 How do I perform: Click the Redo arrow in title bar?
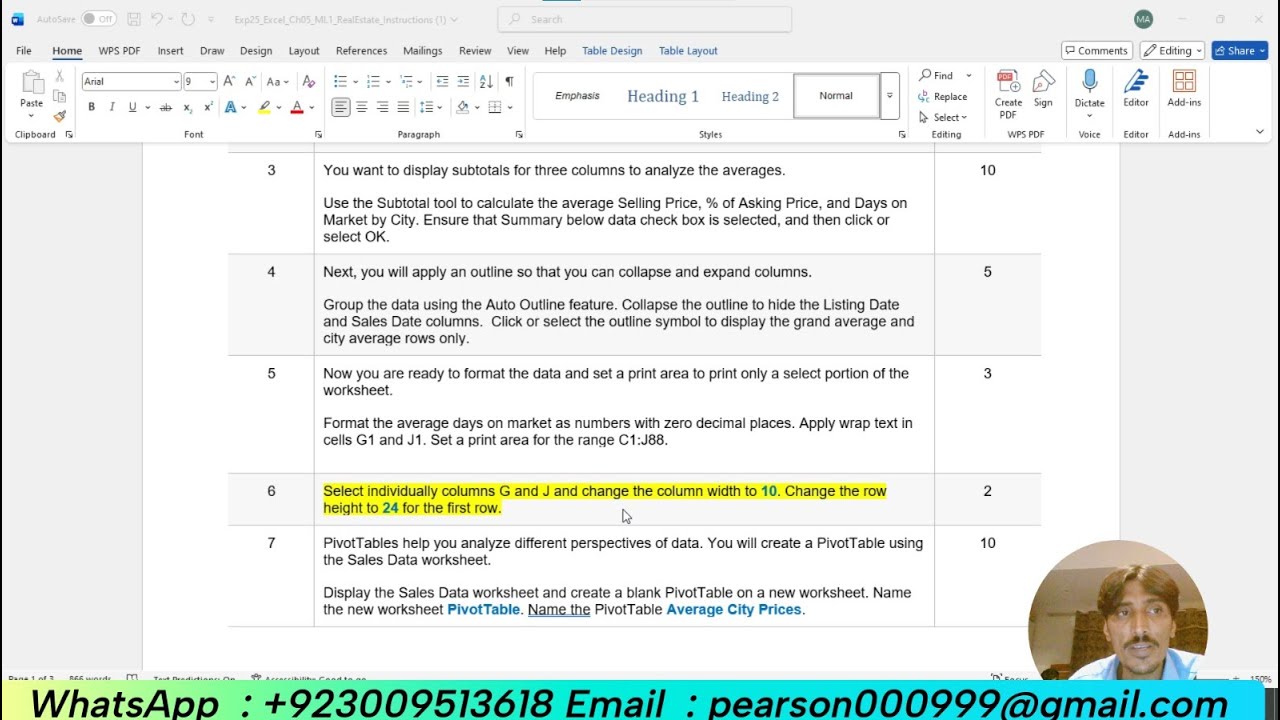coord(188,19)
